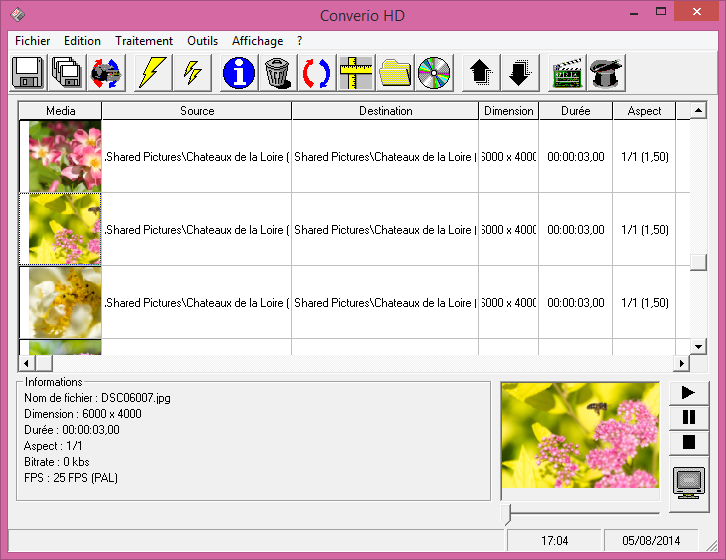Click the monitor fullscreen preview icon
Screen dimensions: 726x560
[689, 484]
